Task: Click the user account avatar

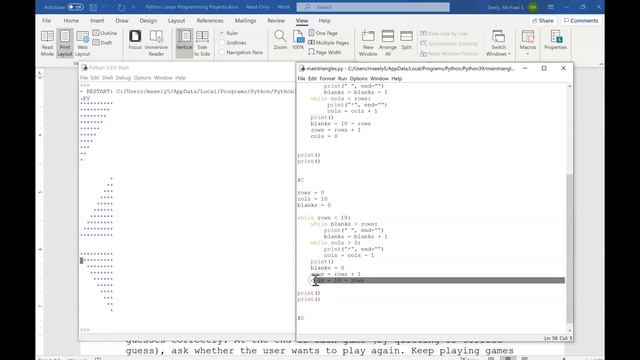Action: tap(533, 7)
